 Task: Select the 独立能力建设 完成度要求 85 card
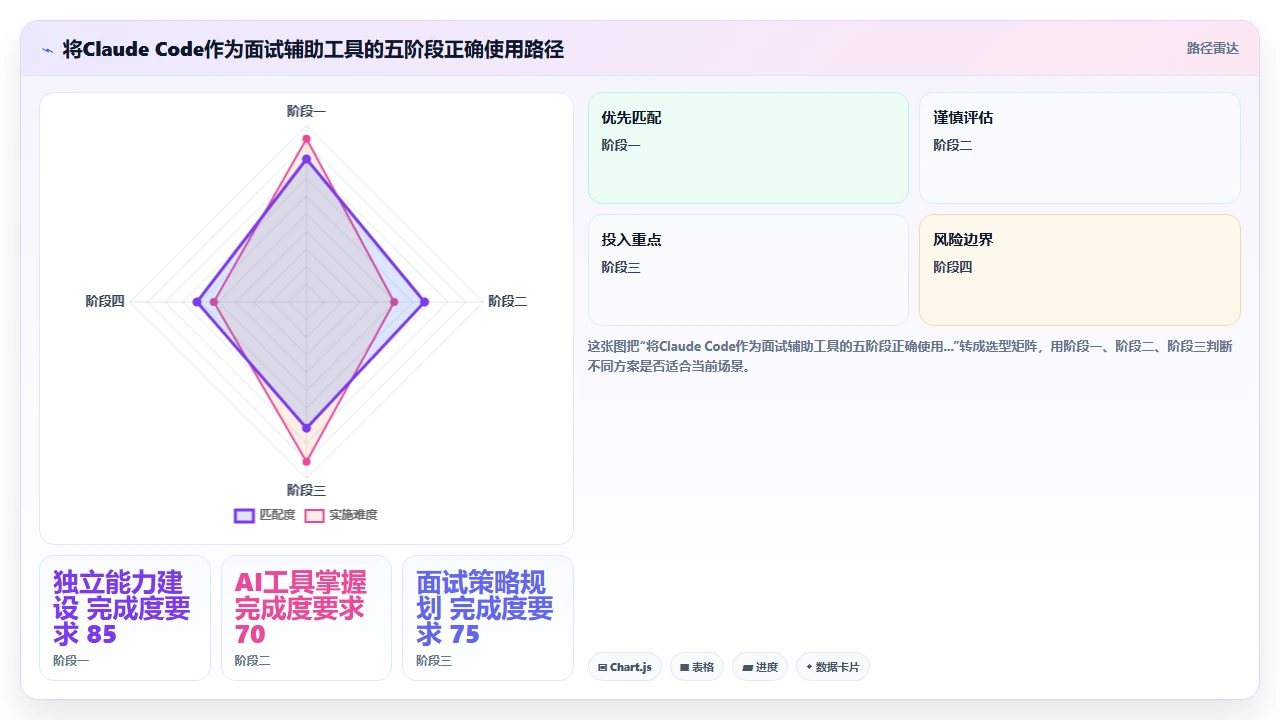125,618
